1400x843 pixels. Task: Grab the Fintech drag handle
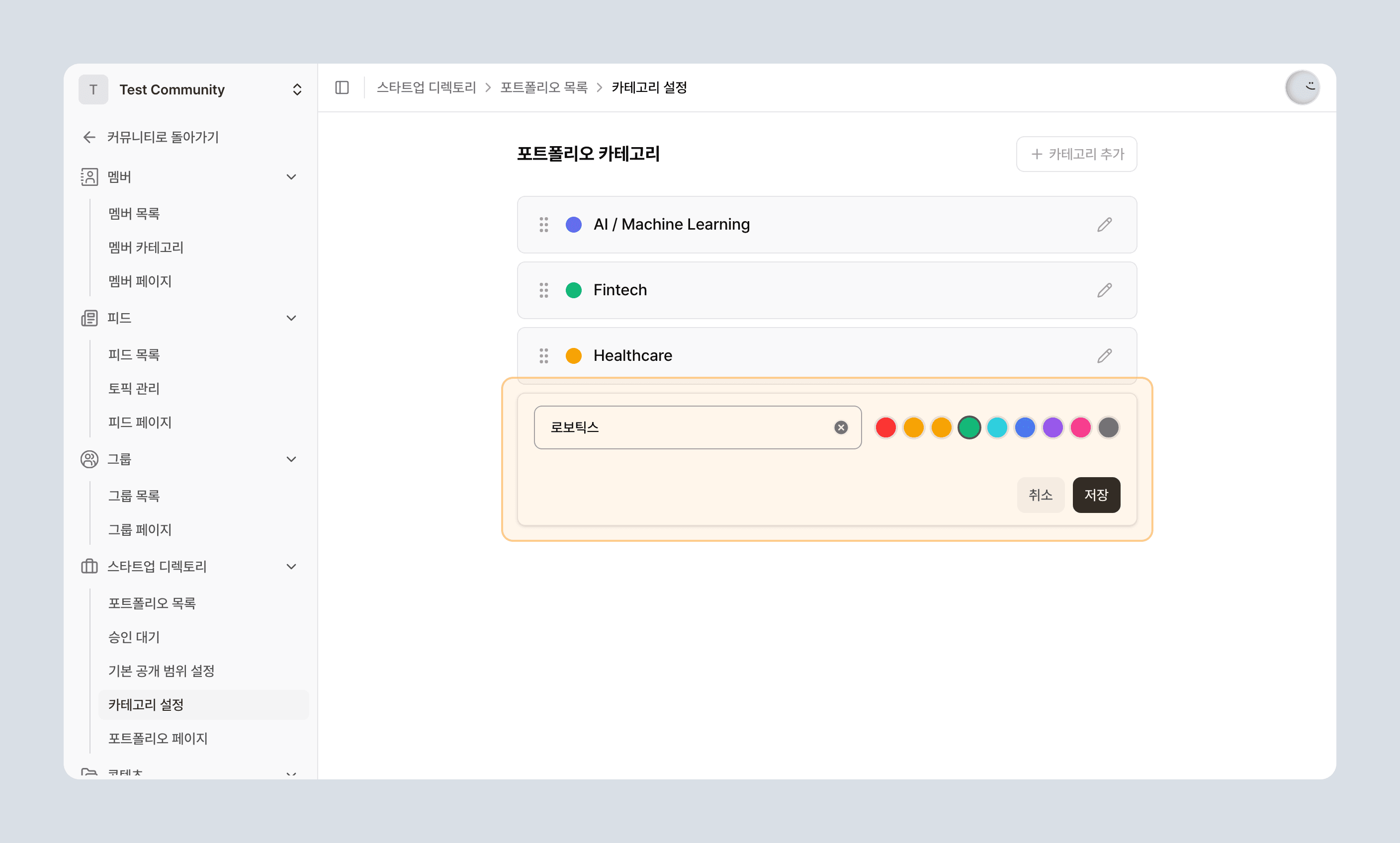(x=544, y=290)
